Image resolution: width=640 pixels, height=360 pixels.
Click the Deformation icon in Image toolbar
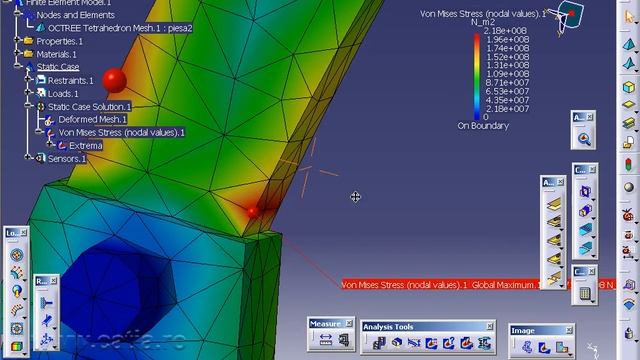click(x=527, y=347)
